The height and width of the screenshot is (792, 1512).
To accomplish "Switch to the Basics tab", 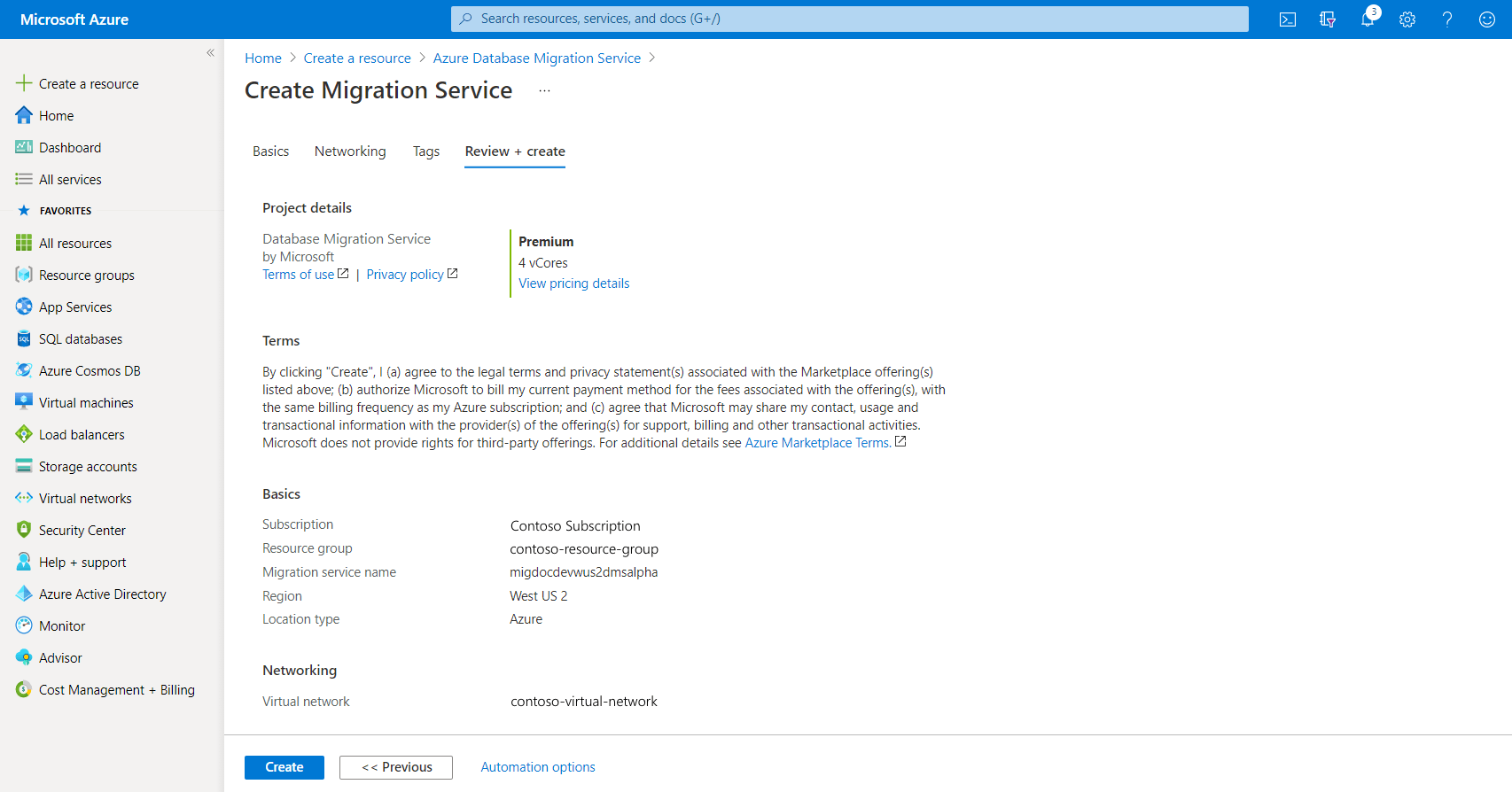I will click(270, 151).
